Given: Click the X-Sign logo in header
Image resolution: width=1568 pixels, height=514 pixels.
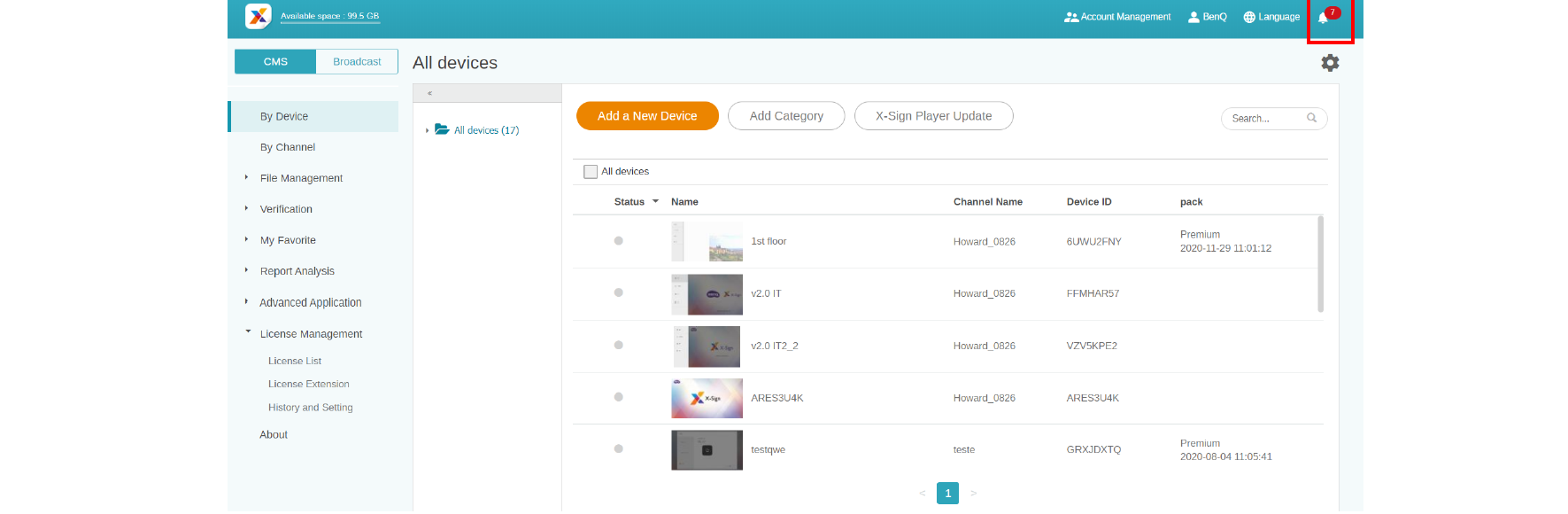Looking at the screenshot, I should pyautogui.click(x=258, y=16).
